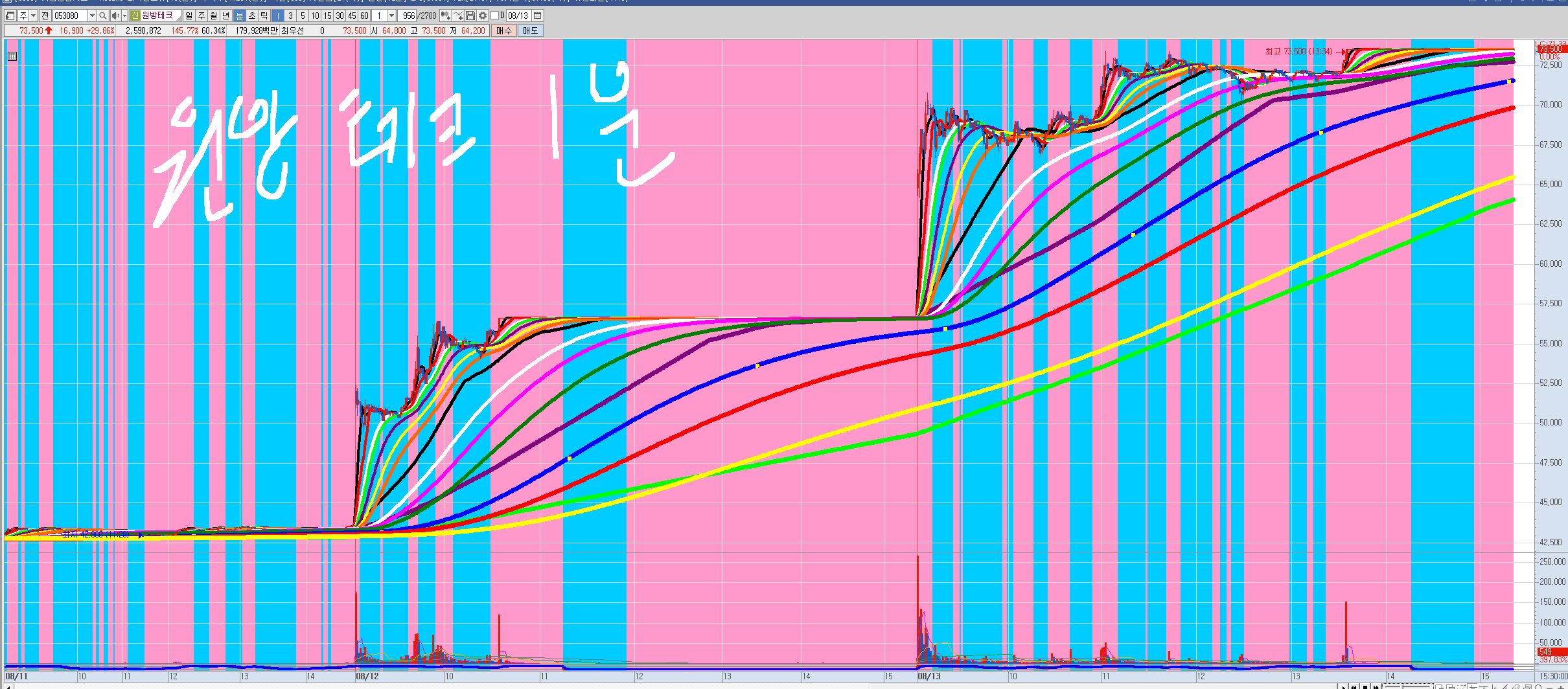This screenshot has height=689, width=1568.
Task: Open the 주 type dropdown arrow
Action: [x=34, y=16]
